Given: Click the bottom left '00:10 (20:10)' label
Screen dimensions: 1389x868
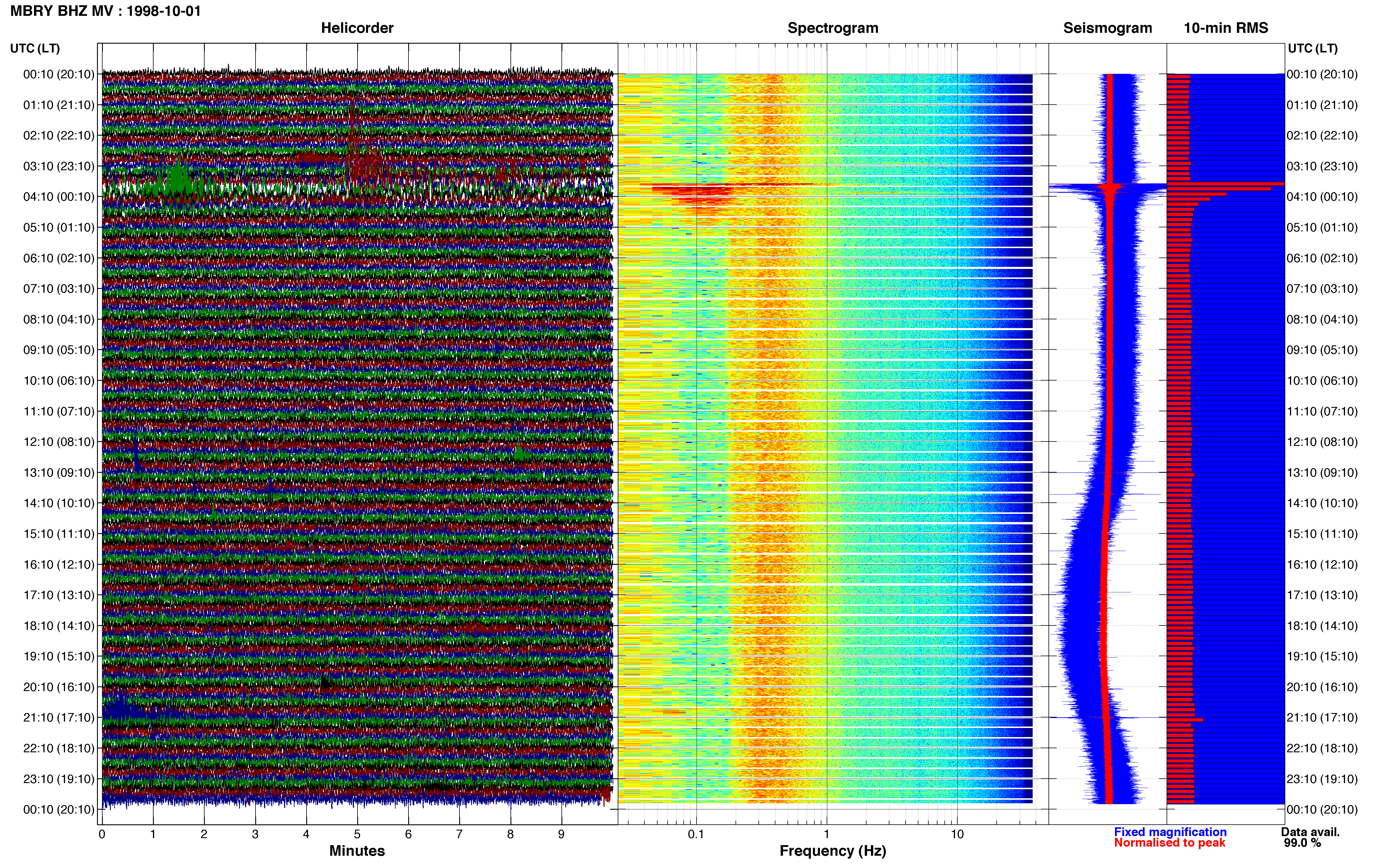Looking at the screenshot, I should pyautogui.click(x=59, y=809).
